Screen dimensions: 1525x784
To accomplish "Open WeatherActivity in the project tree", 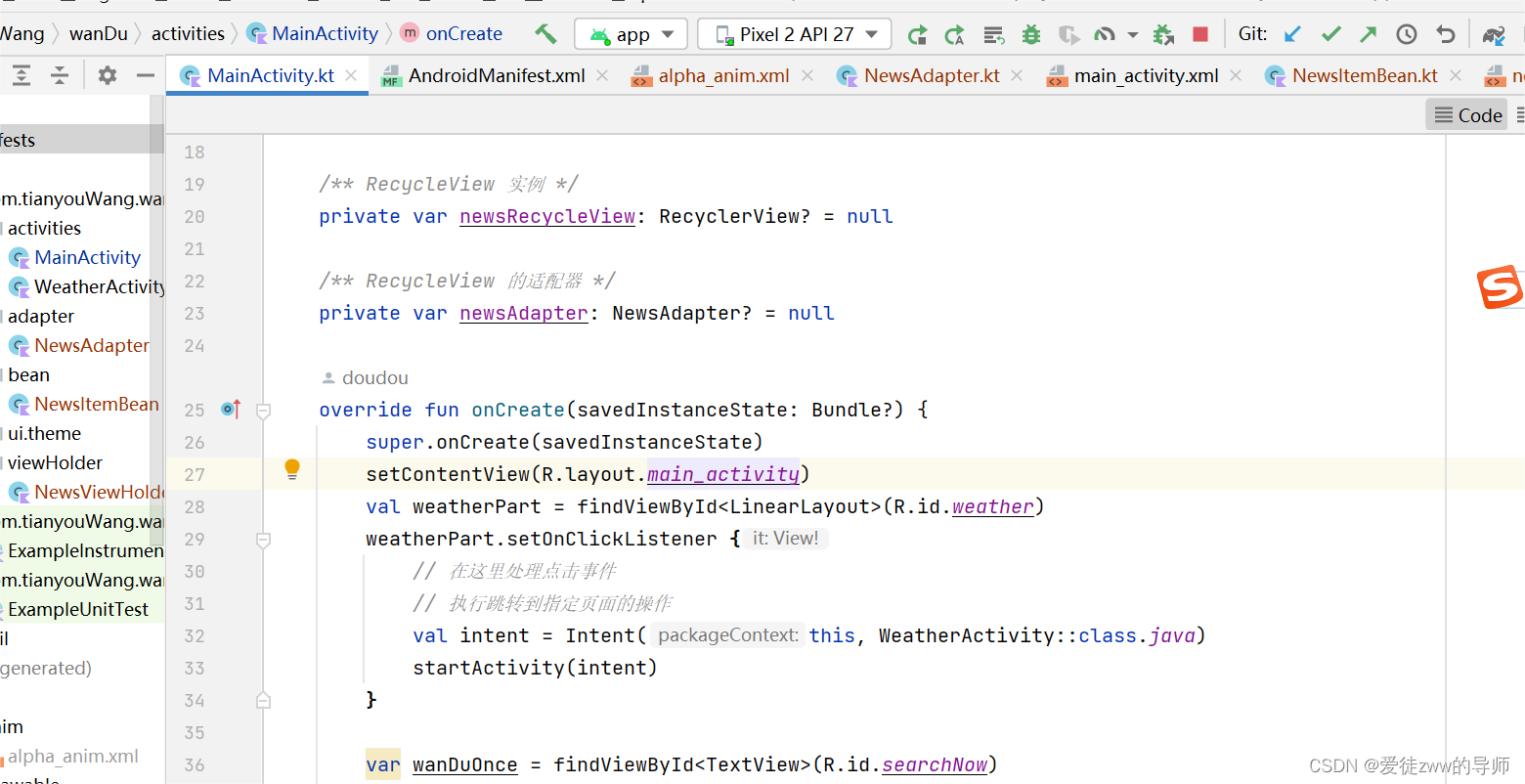I will [87, 286].
